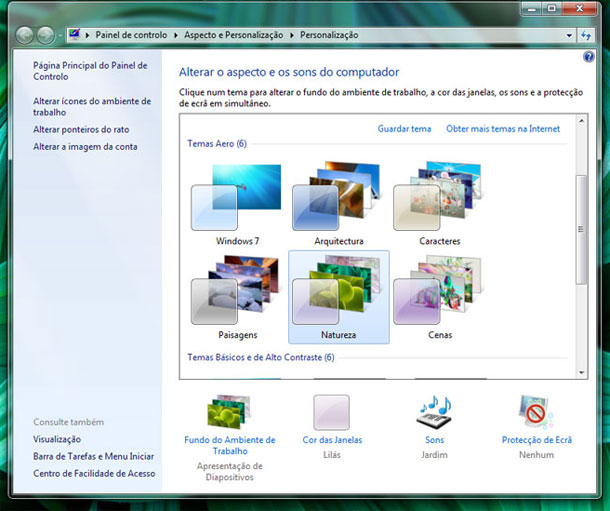Click the Guardar tema link
Screen dimensions: 610x511
404,129
